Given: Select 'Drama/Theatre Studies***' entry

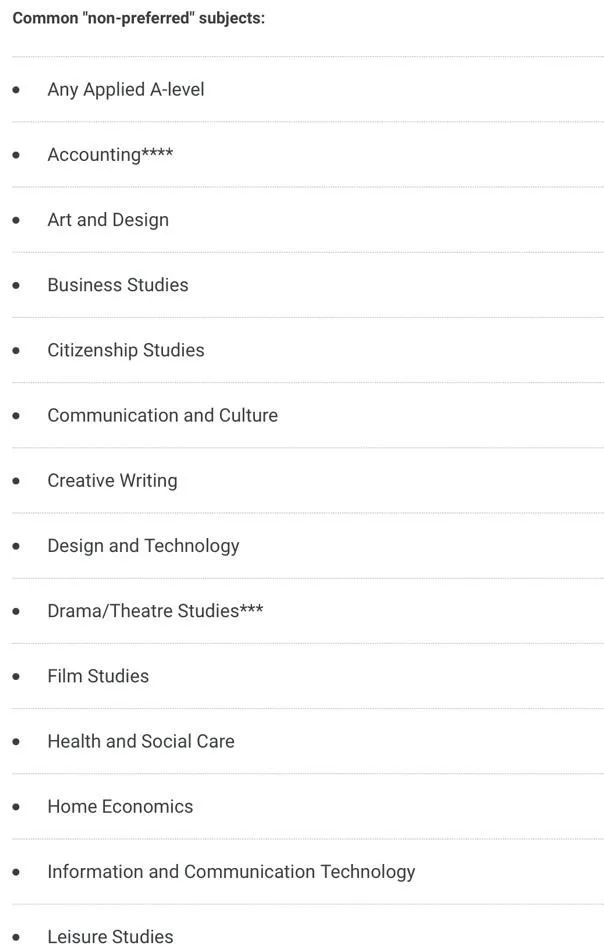Looking at the screenshot, I should [155, 611].
